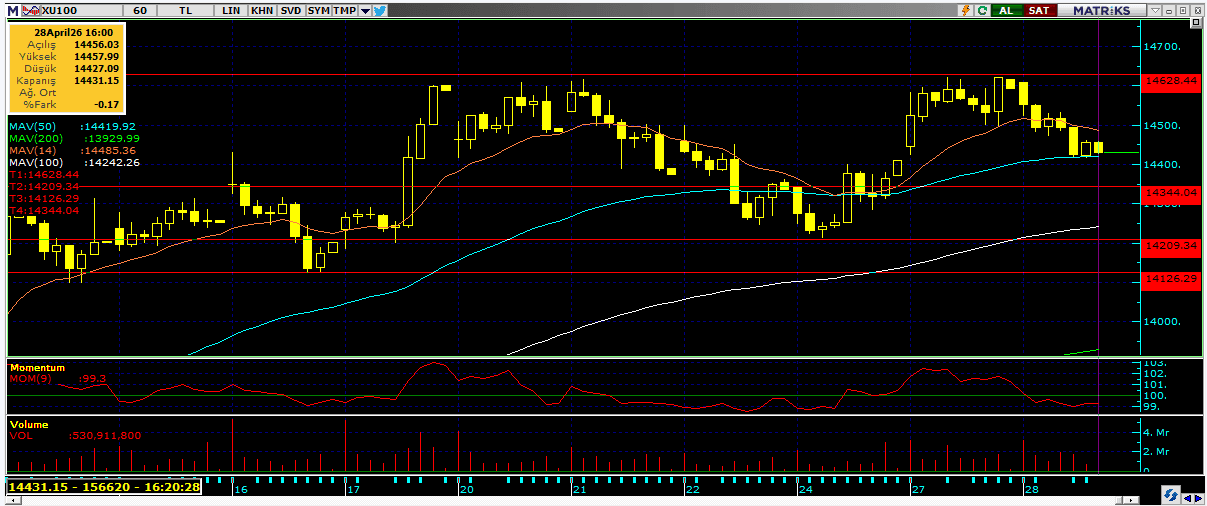Toggle the LIN scale mode
The height and width of the screenshot is (506, 1207).
tap(232, 10)
